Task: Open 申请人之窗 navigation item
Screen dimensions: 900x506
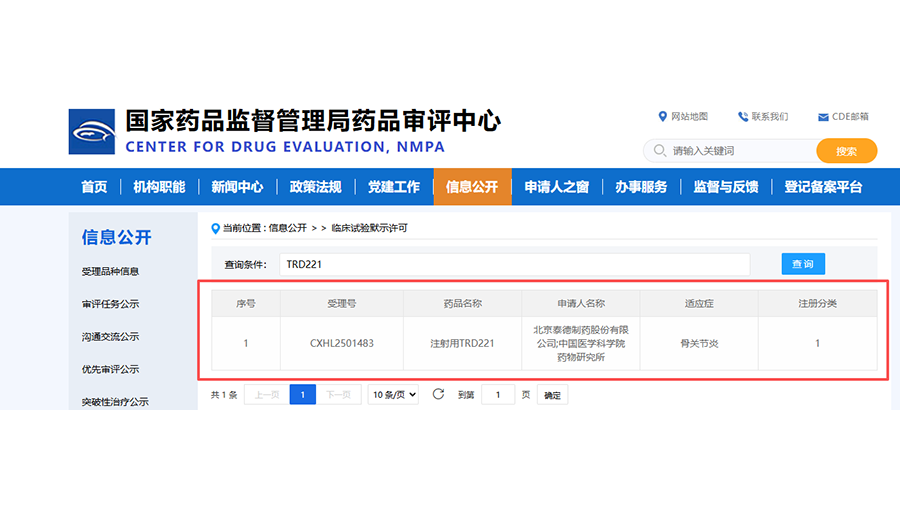Action: pos(556,187)
